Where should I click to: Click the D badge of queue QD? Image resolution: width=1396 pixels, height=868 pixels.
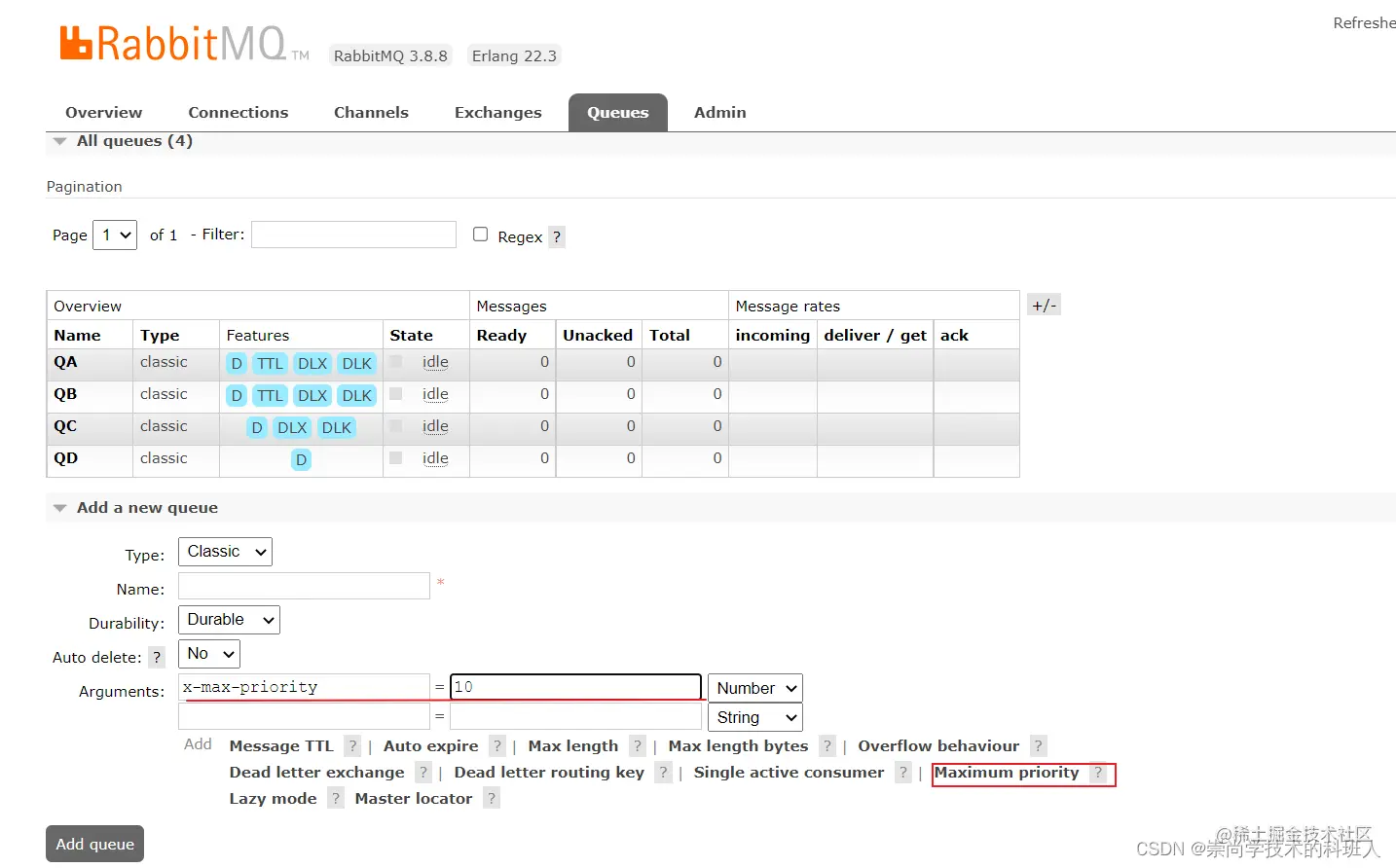[302, 460]
